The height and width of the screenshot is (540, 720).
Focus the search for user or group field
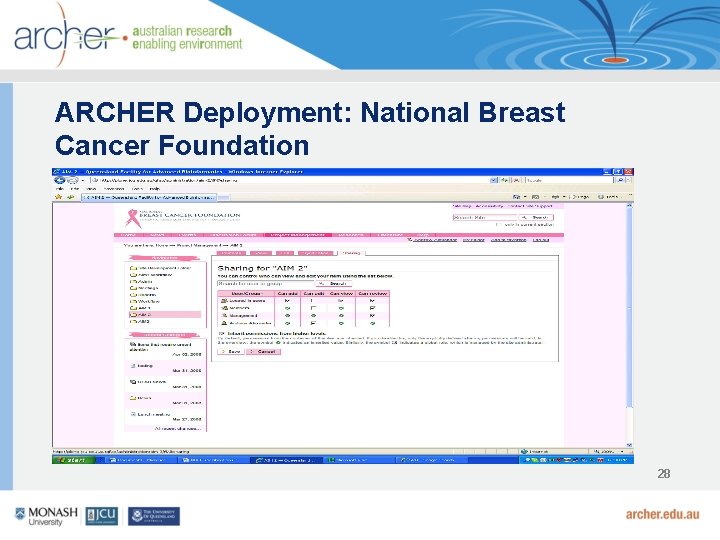pos(266,283)
